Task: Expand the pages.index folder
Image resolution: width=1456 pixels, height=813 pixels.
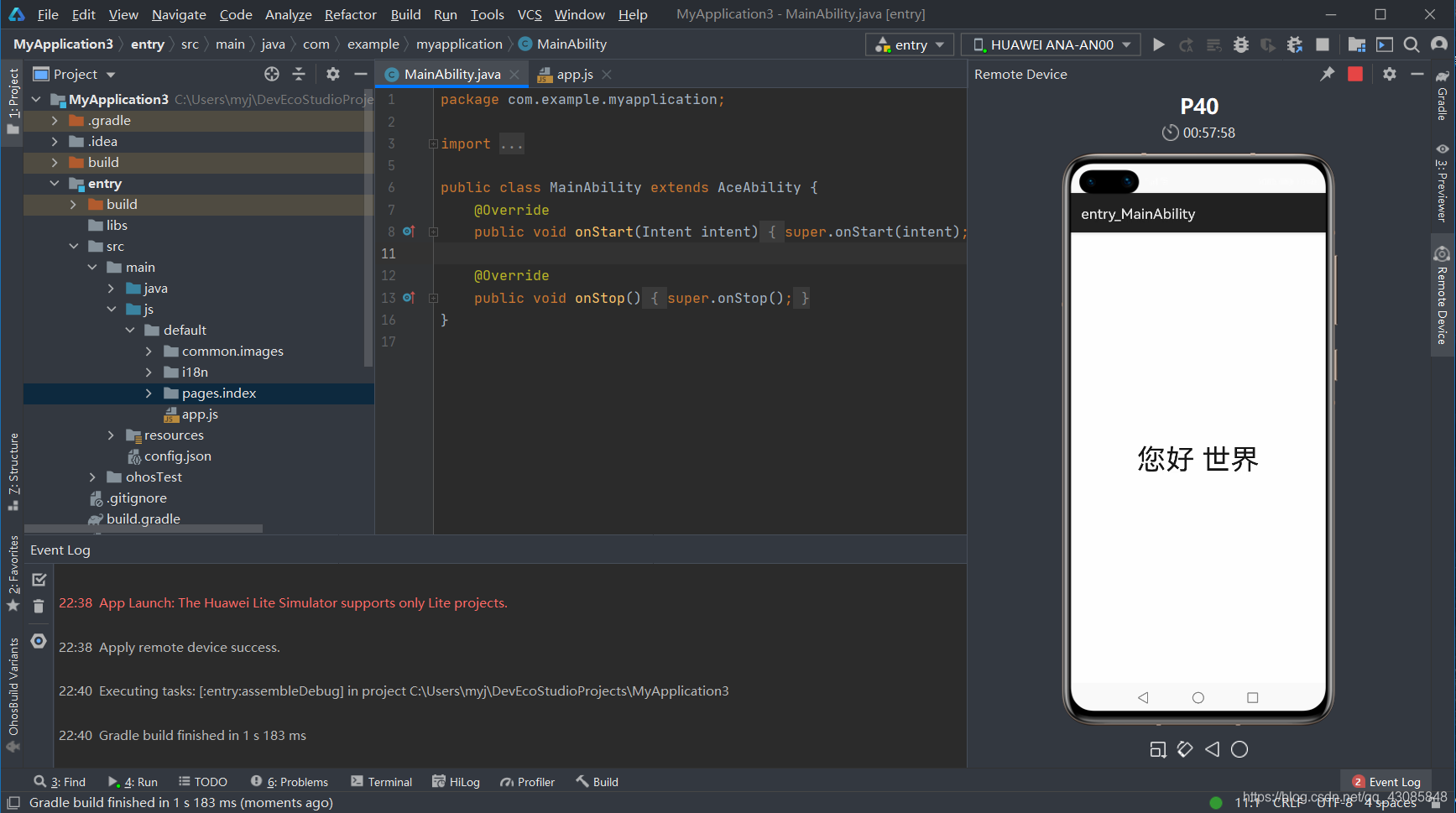Action: tap(149, 393)
